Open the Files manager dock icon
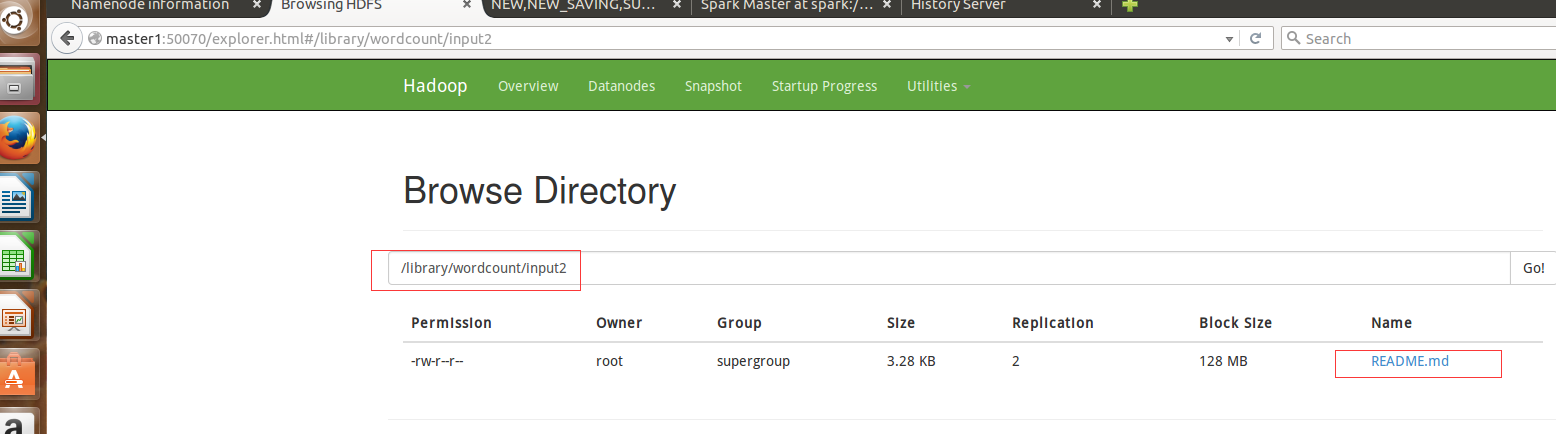 [x=17, y=80]
